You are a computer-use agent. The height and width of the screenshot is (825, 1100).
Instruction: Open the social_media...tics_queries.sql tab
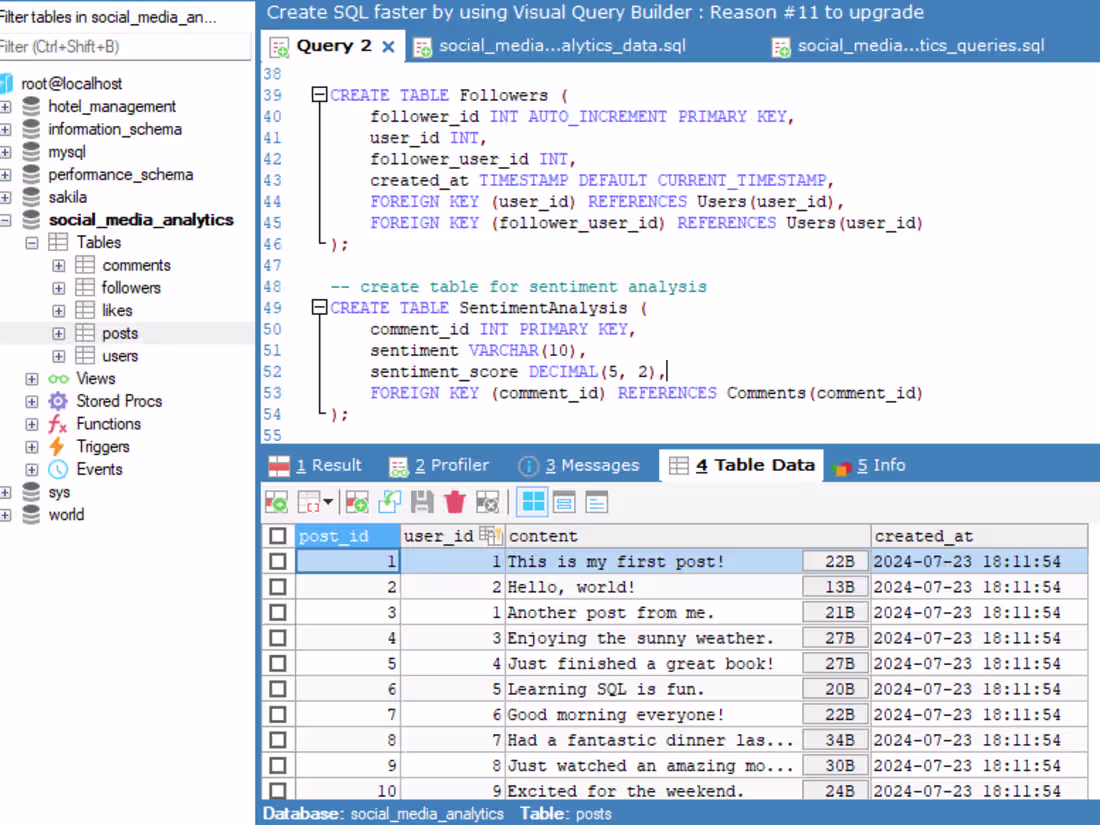click(x=921, y=45)
